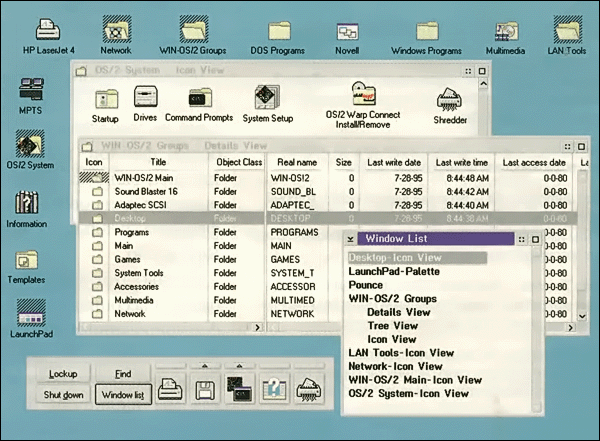
Task: Open the WIN-OS/2 Groups desktop folder
Action: coord(194,29)
